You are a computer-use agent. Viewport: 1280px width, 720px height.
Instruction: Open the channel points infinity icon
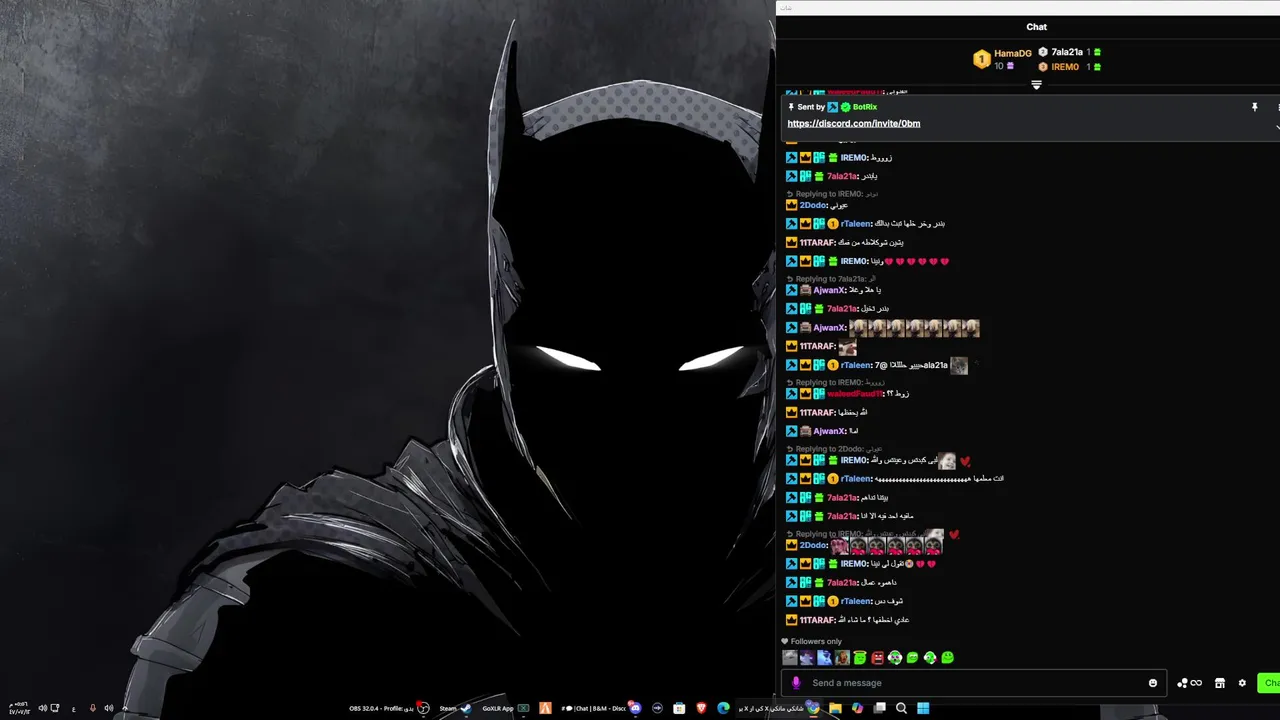point(1189,683)
